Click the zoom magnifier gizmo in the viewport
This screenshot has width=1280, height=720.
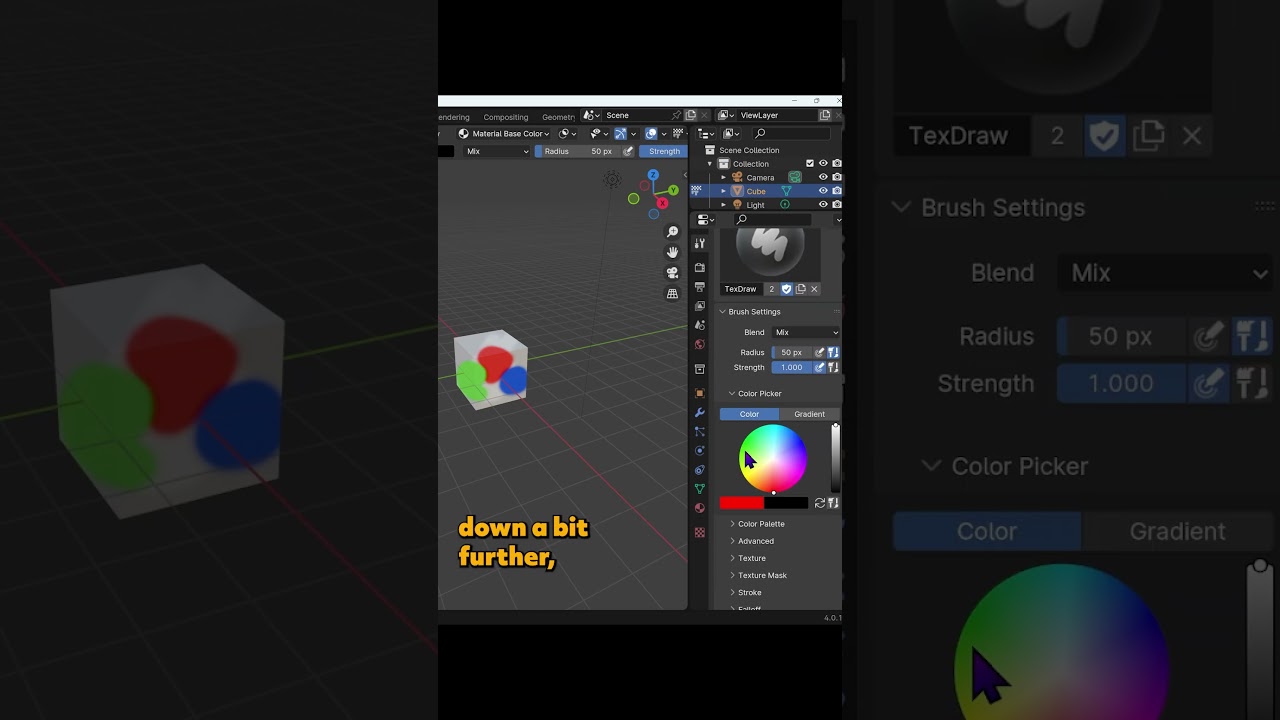point(672,232)
